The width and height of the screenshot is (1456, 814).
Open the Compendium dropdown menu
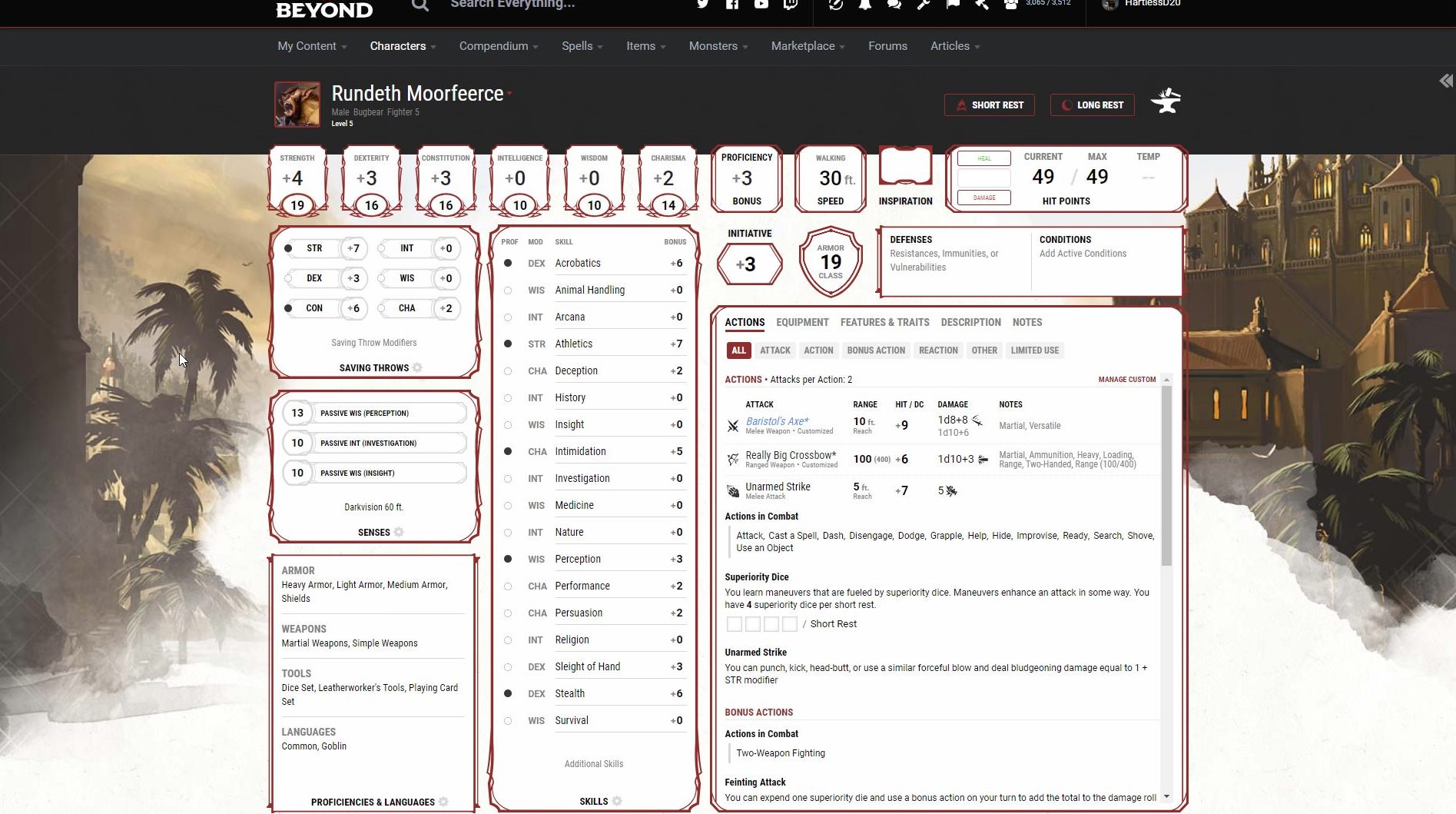[499, 46]
